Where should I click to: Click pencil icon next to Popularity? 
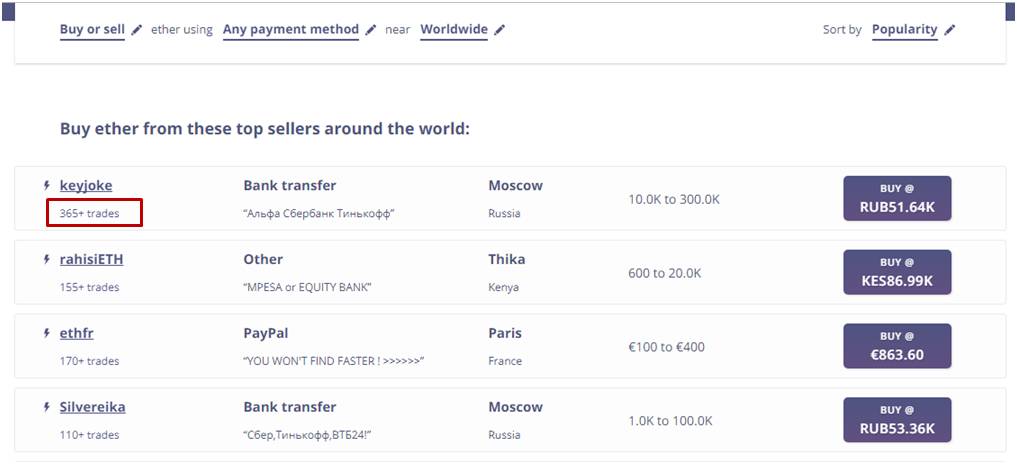point(950,30)
